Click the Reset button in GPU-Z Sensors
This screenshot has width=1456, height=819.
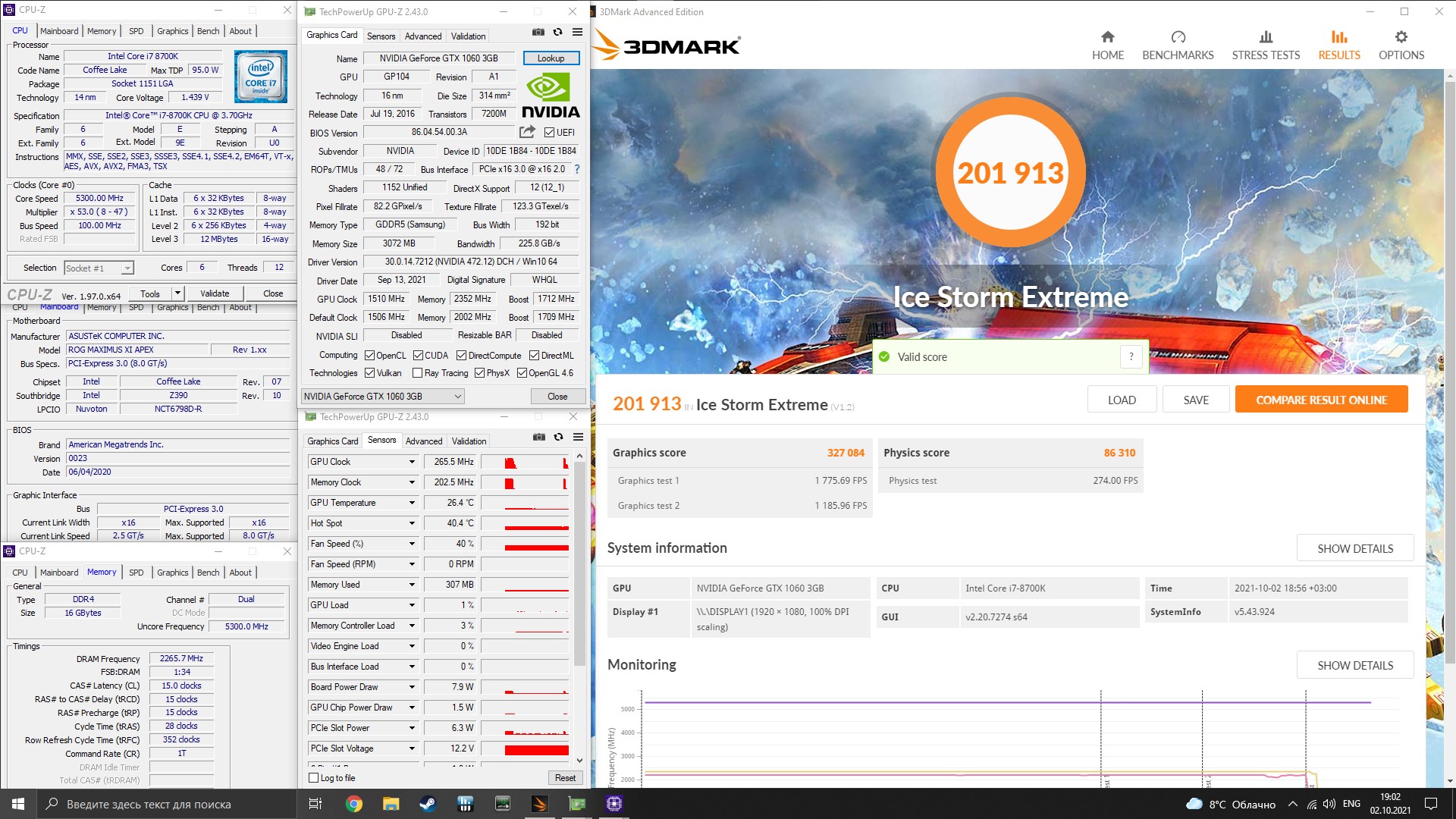point(565,778)
